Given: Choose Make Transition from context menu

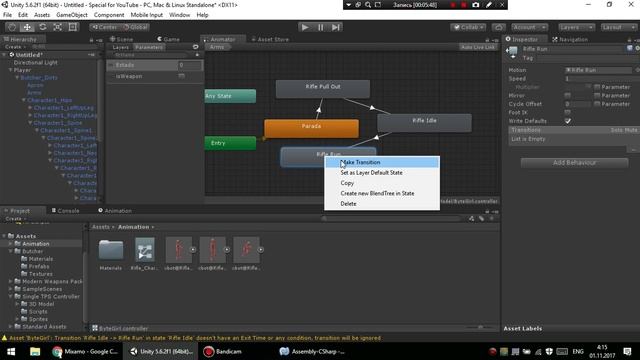Looking at the screenshot, I should click(x=382, y=162).
